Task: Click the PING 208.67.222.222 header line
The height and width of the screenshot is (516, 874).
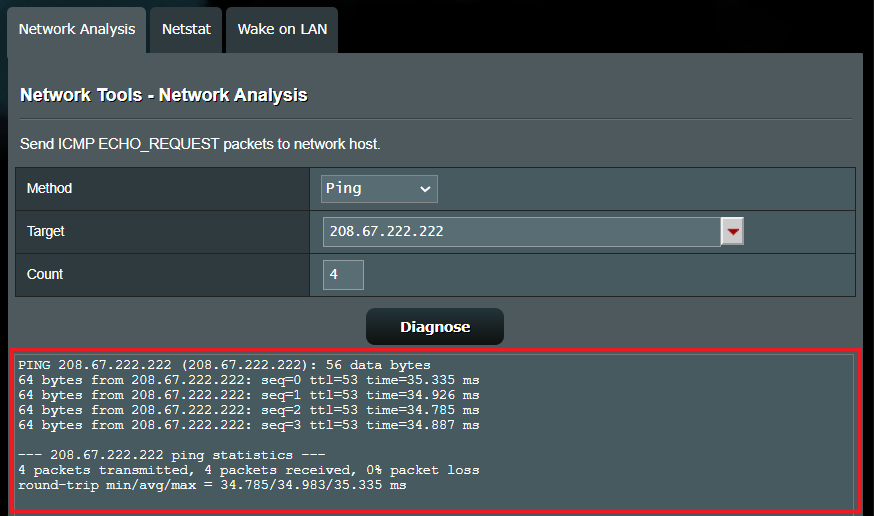Action: click(224, 365)
